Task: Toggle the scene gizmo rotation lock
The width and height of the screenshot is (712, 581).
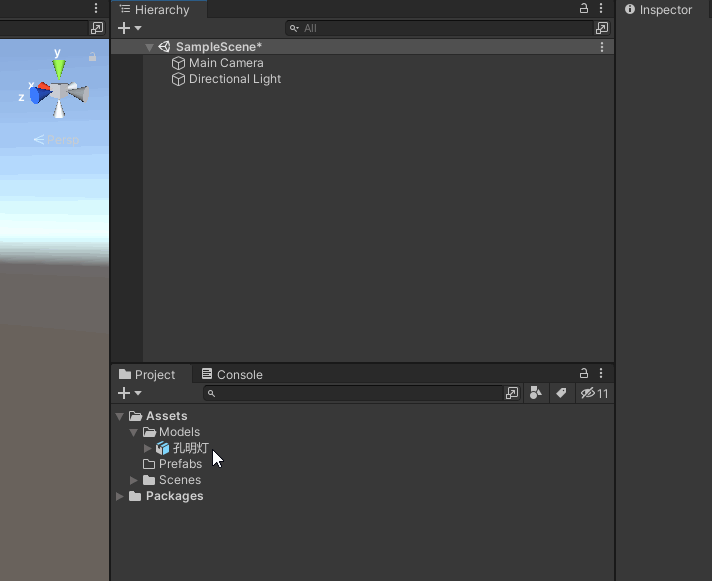Action: tap(92, 57)
